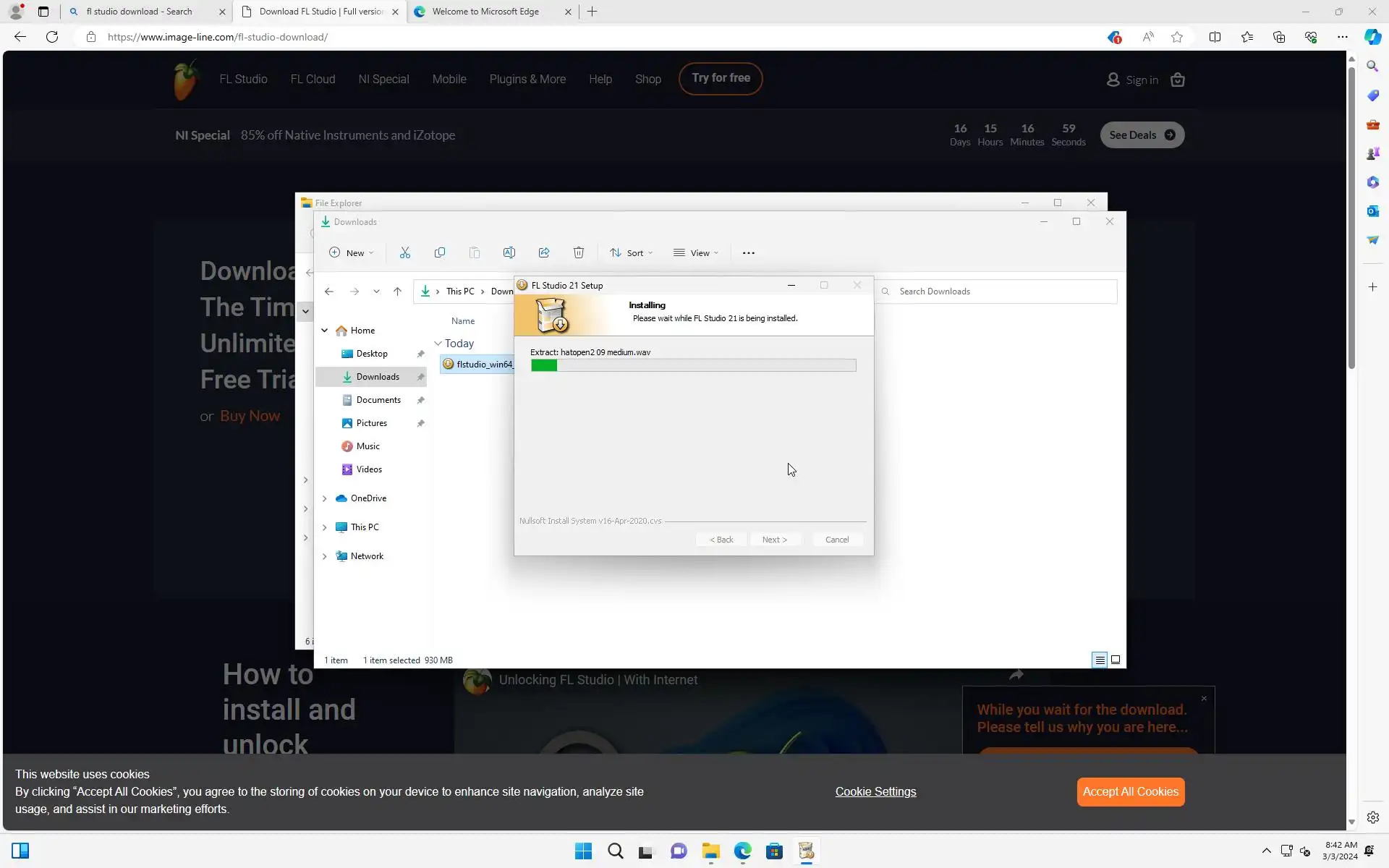This screenshot has height=868, width=1389.
Task: Open the Plugins & More menu
Action: pos(527,80)
